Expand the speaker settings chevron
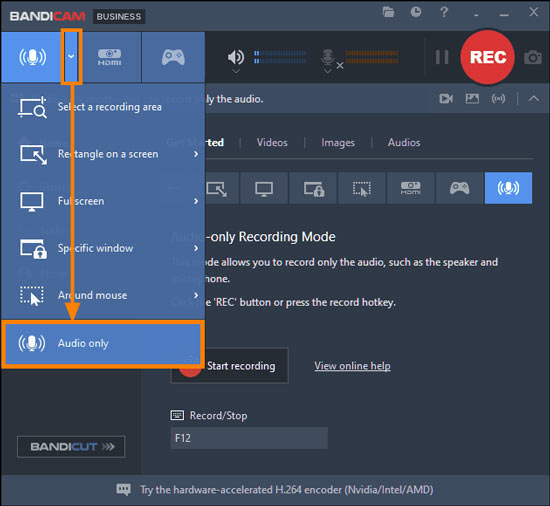This screenshot has width=550, height=506. (x=236, y=71)
